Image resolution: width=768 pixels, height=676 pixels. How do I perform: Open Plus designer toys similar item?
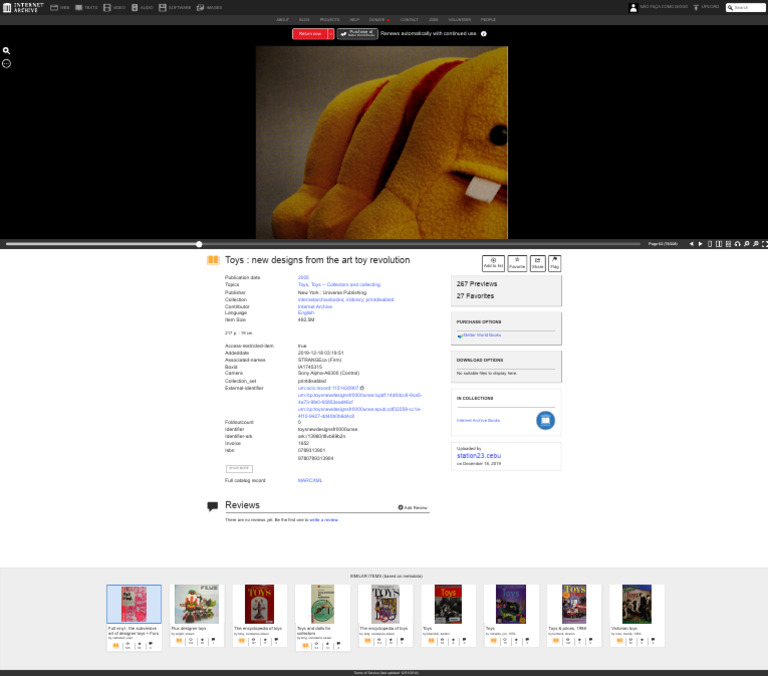196,615
